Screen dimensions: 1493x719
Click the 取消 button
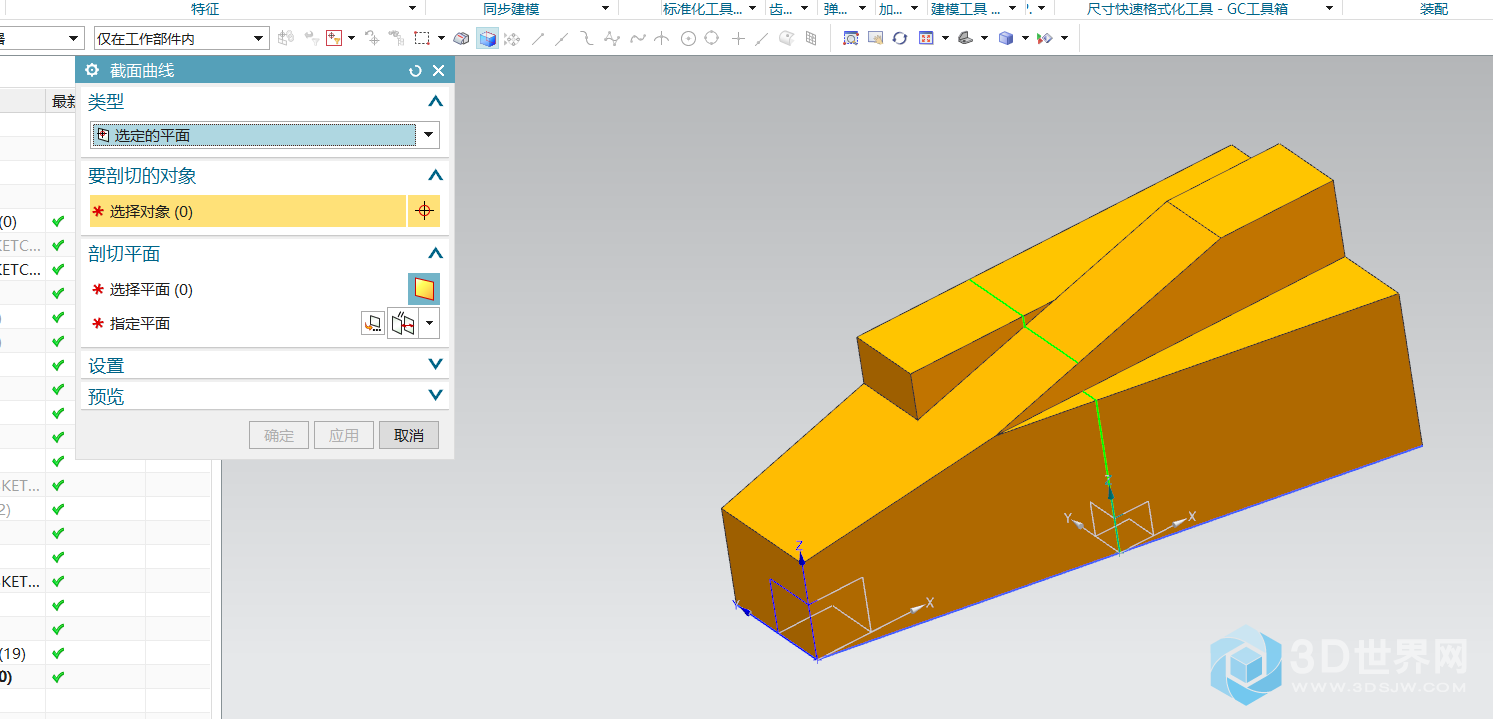409,435
